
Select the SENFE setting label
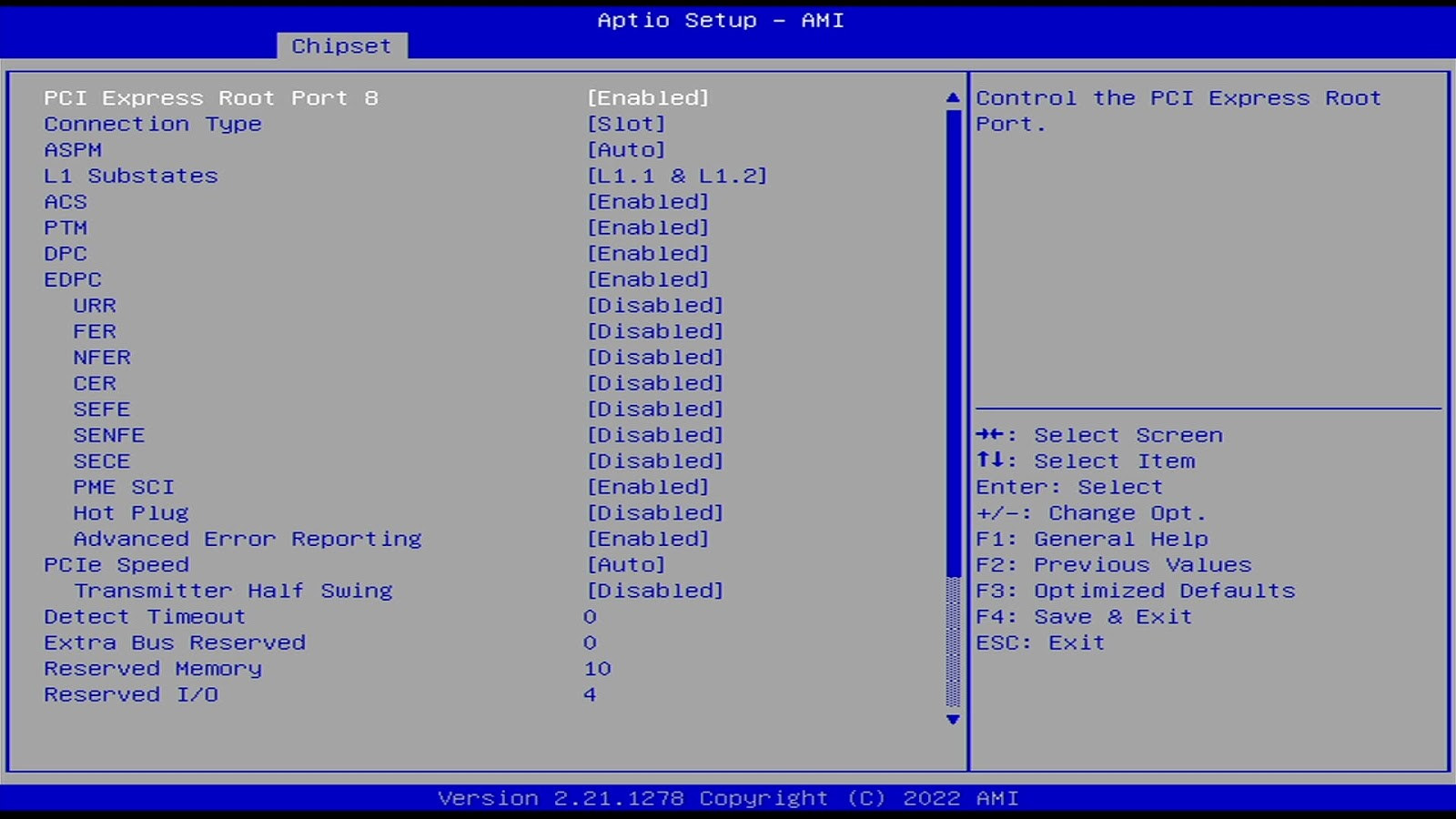pyautogui.click(x=109, y=435)
